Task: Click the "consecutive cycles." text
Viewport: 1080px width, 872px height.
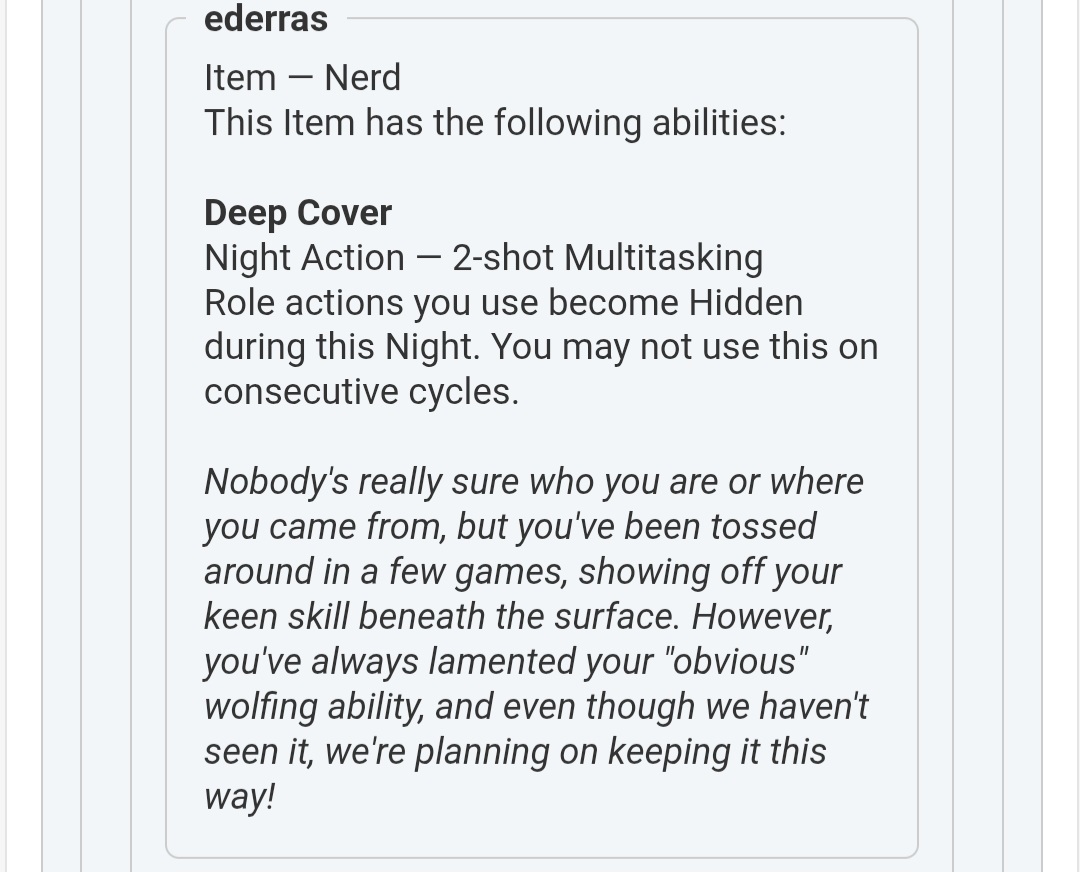Action: pyautogui.click(x=361, y=392)
